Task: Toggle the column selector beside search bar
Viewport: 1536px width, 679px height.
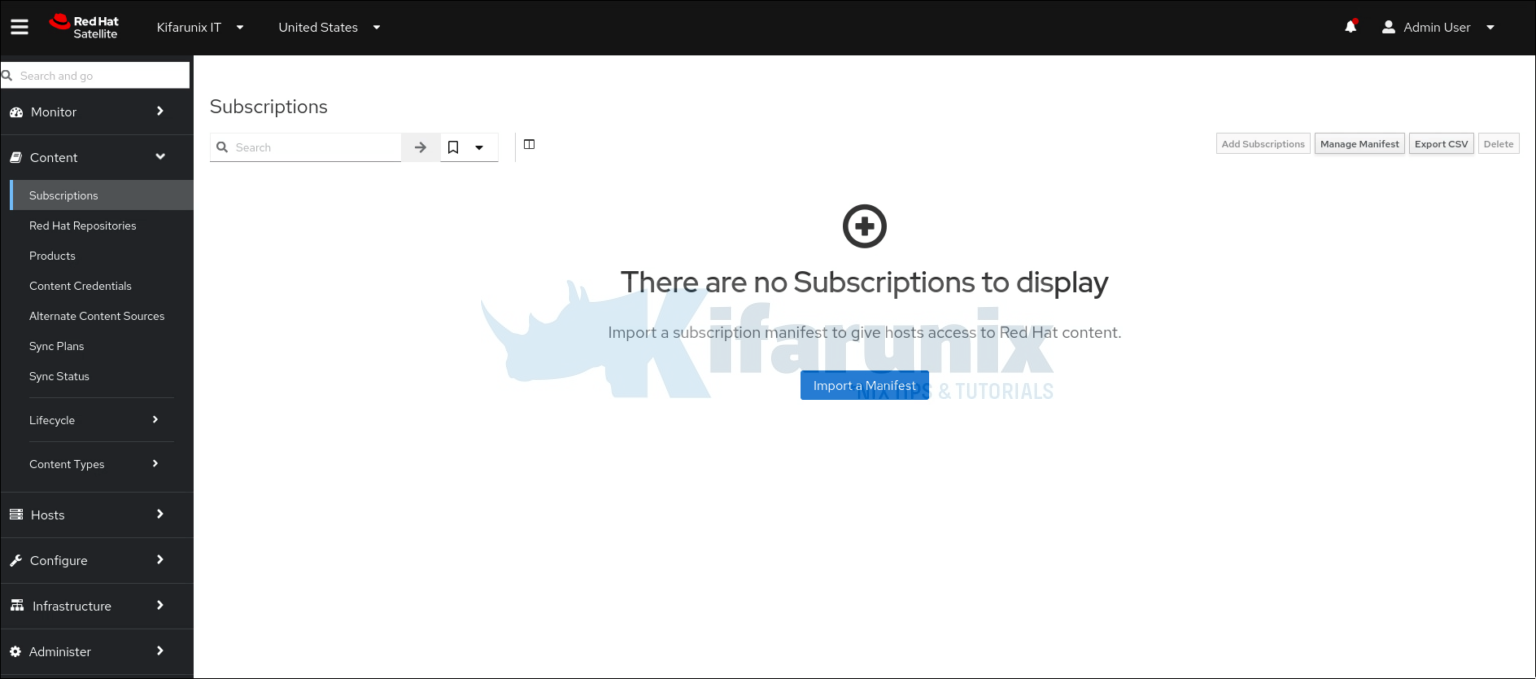Action: click(x=529, y=145)
